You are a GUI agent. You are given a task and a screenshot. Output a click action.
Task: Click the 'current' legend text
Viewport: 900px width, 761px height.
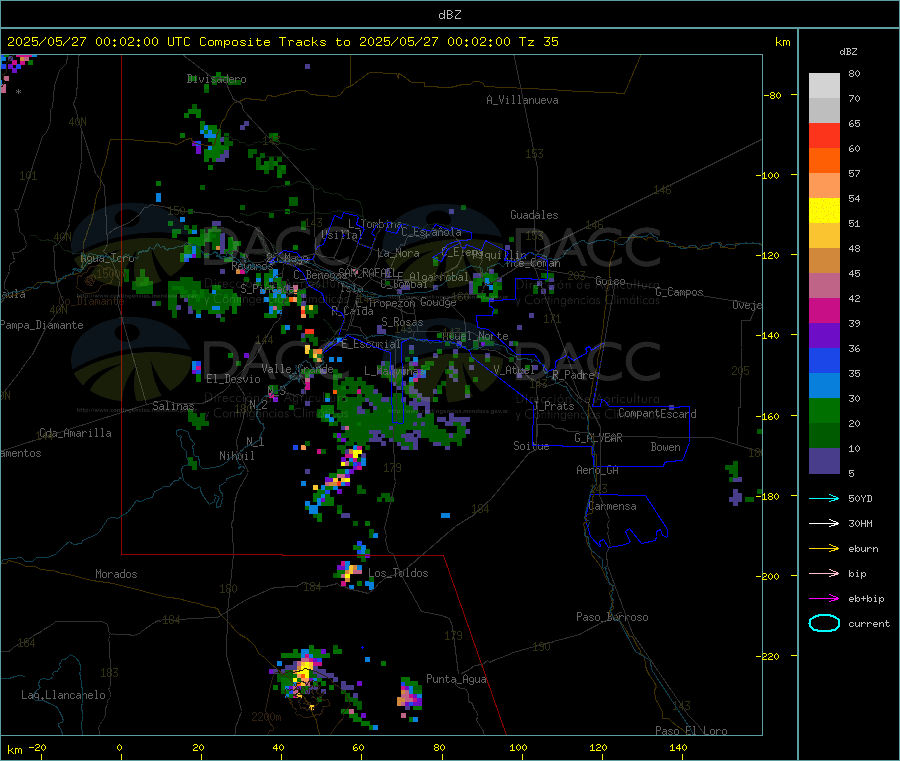868,623
